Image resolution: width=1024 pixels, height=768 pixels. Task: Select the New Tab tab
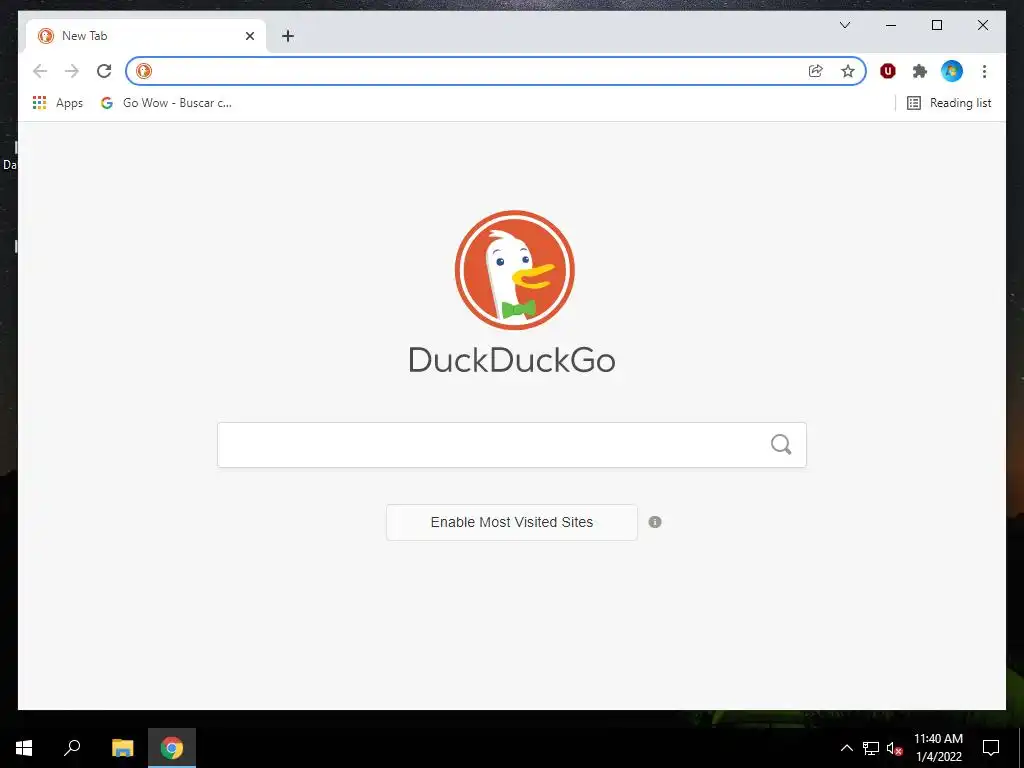(x=146, y=36)
